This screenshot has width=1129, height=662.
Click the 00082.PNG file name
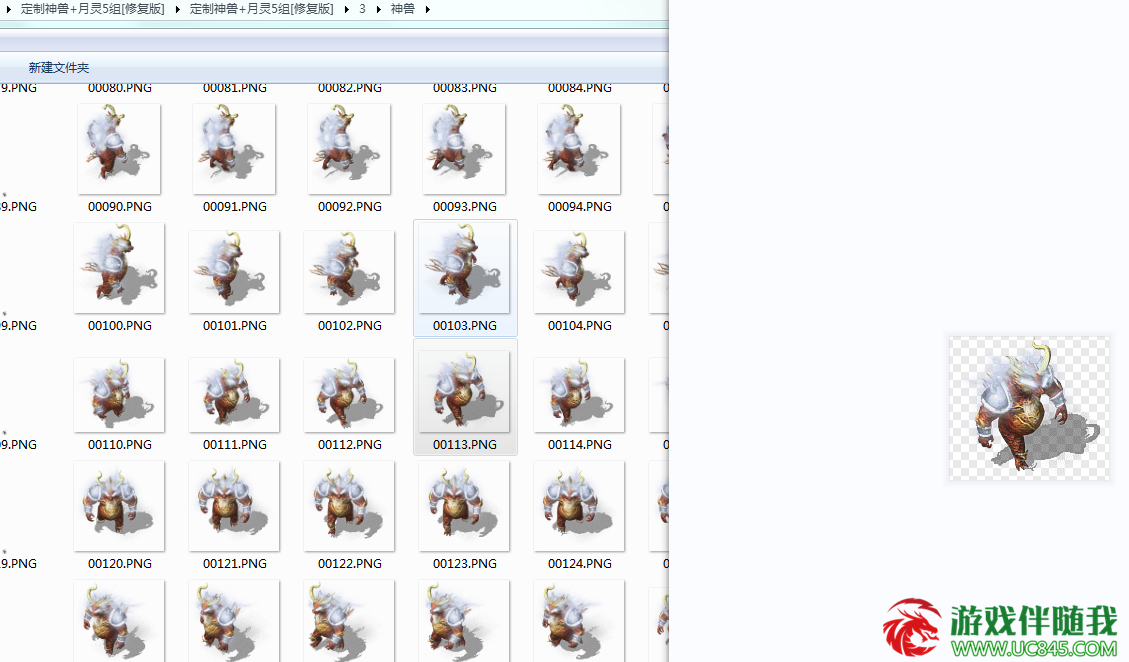350,89
